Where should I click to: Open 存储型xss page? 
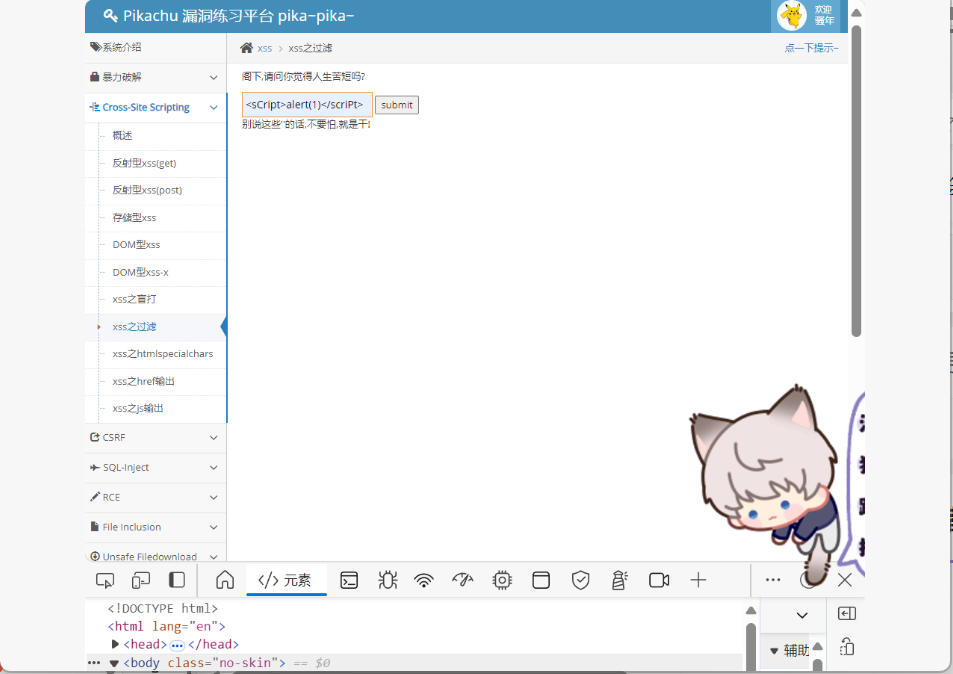(134, 218)
